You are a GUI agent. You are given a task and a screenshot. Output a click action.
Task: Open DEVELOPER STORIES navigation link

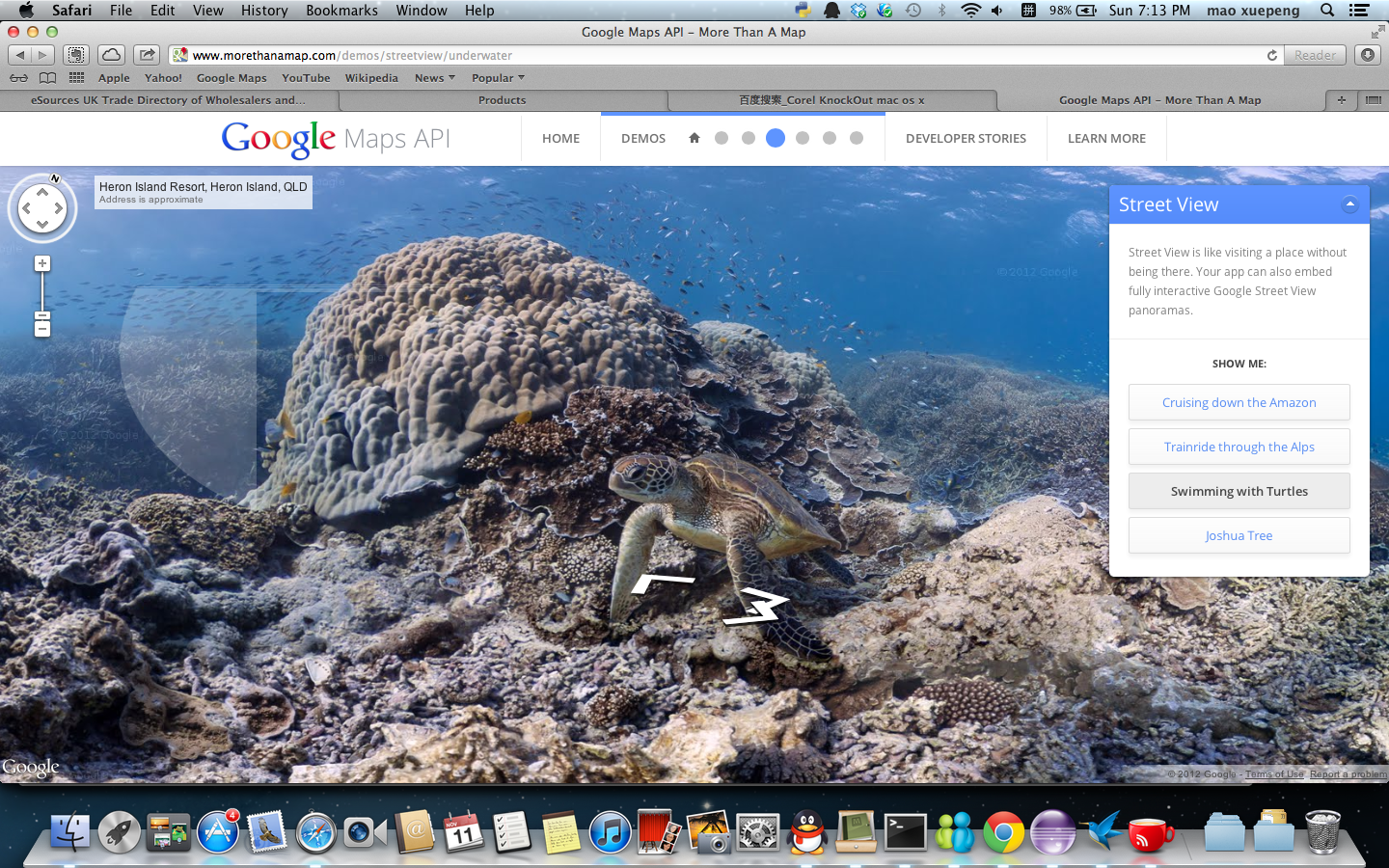coord(966,138)
